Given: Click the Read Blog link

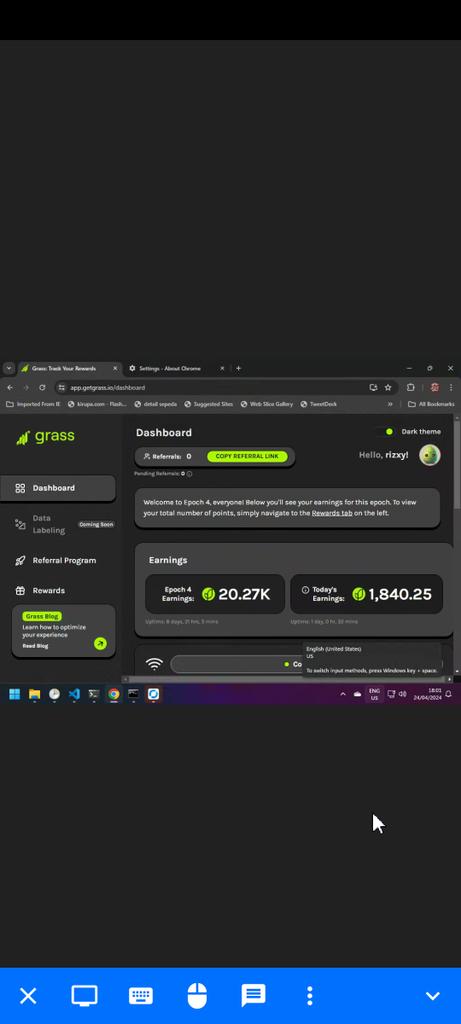Looking at the screenshot, I should point(35,646).
